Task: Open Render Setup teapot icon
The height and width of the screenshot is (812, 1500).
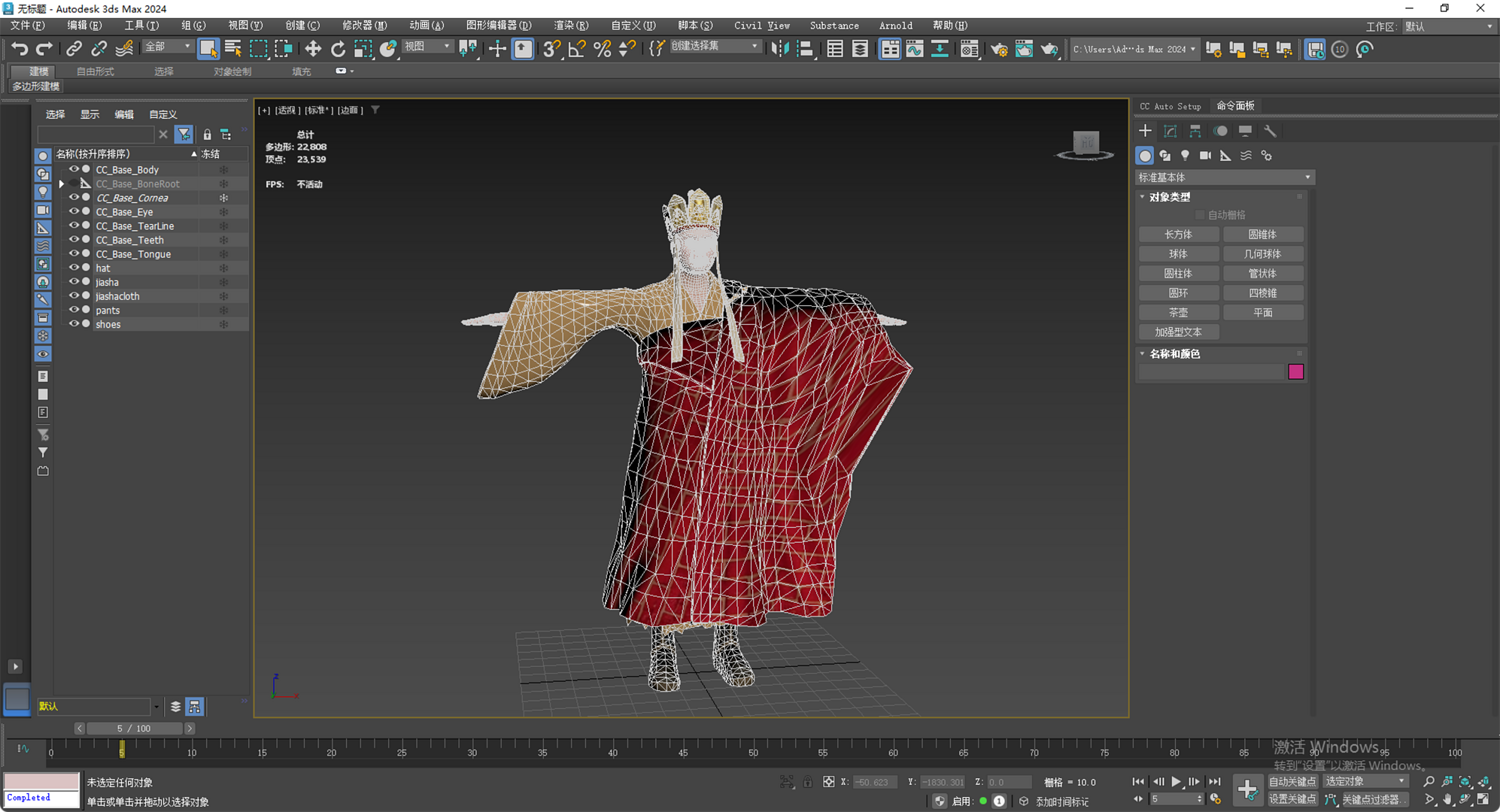Action: (998, 48)
